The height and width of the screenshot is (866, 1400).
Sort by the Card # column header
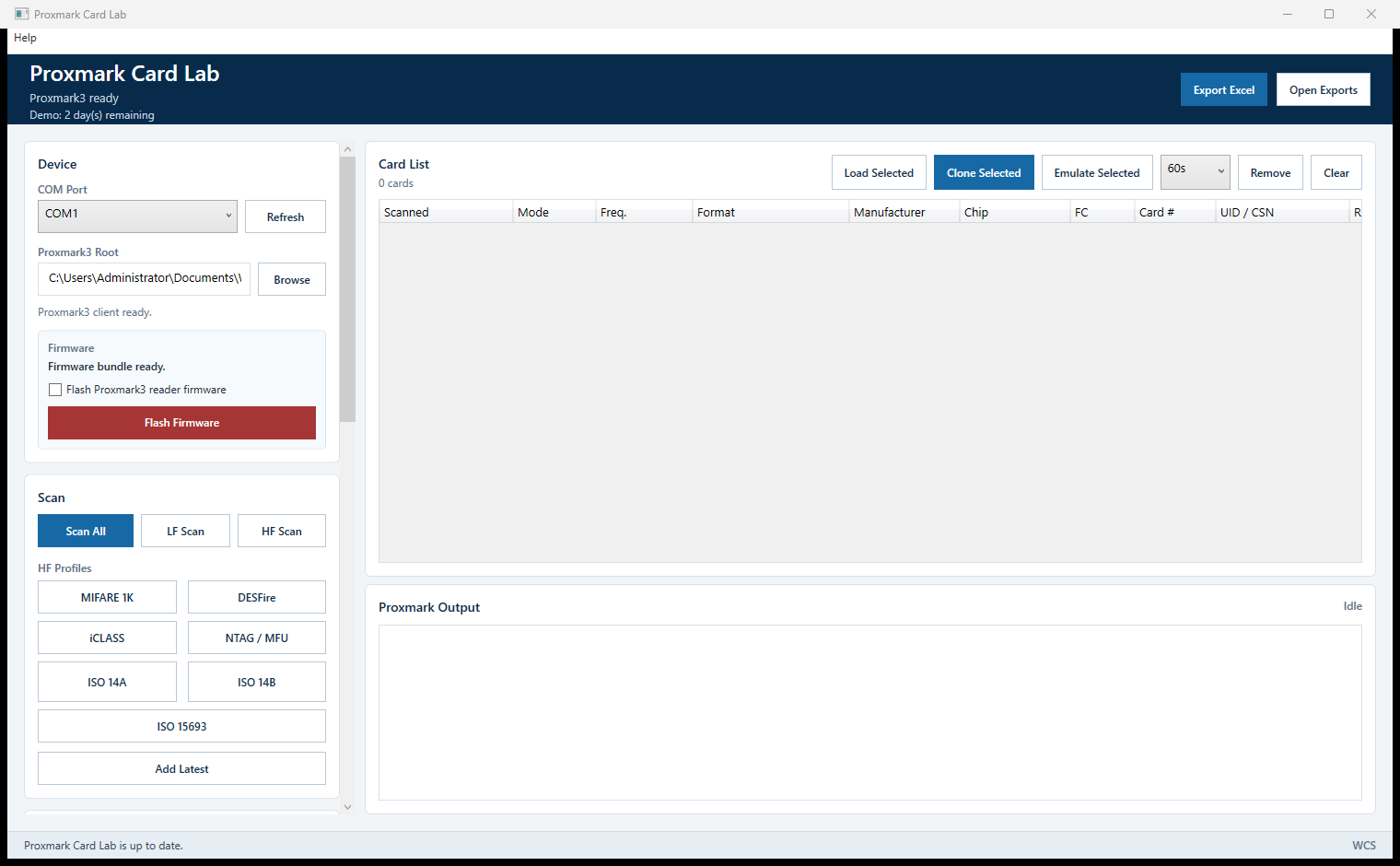click(1174, 212)
